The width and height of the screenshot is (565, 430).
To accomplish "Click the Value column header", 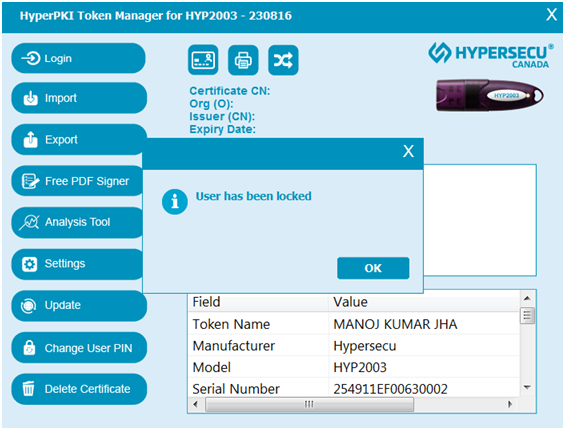I will (x=424, y=302).
